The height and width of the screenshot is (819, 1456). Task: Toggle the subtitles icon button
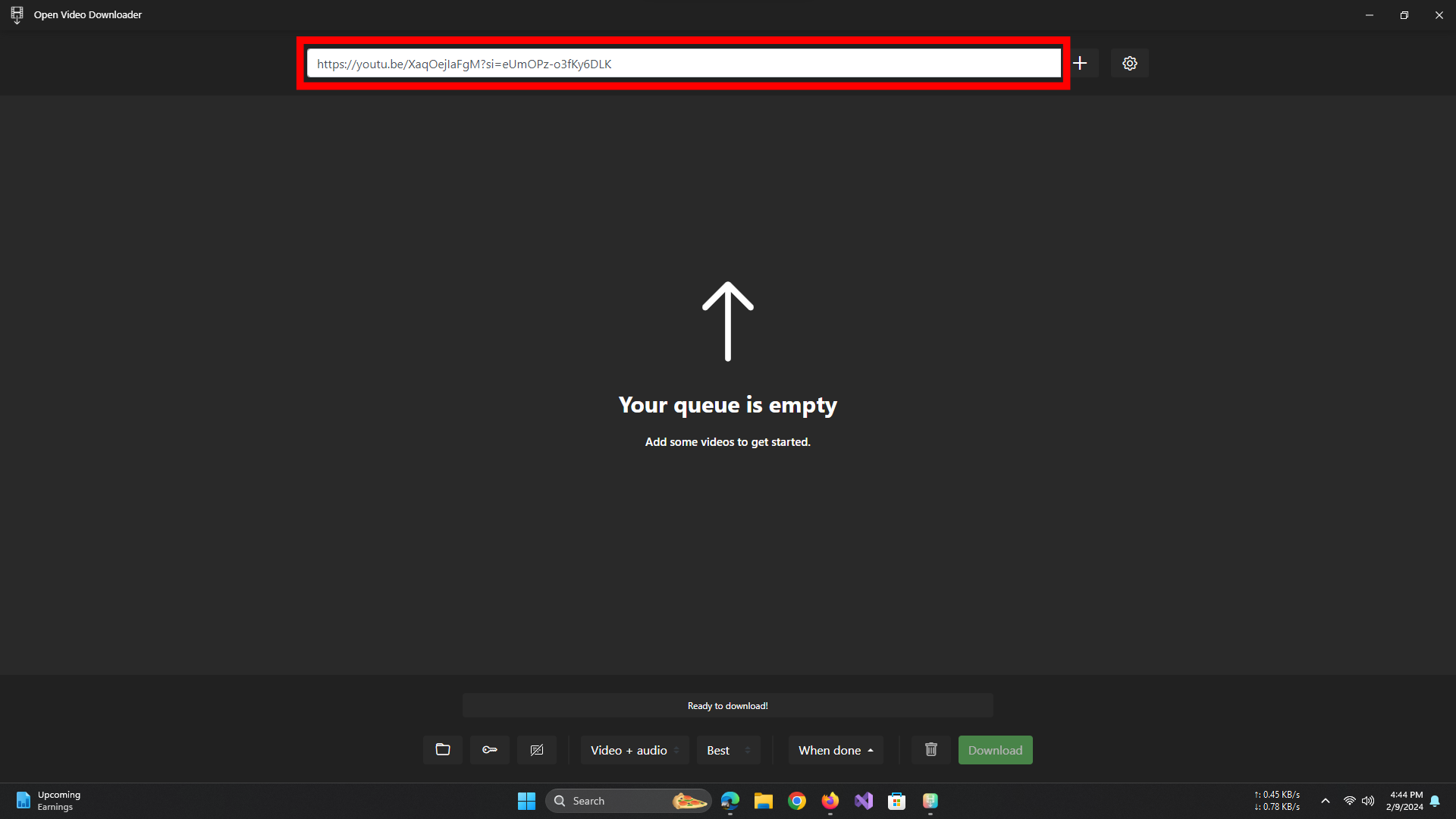coord(537,750)
